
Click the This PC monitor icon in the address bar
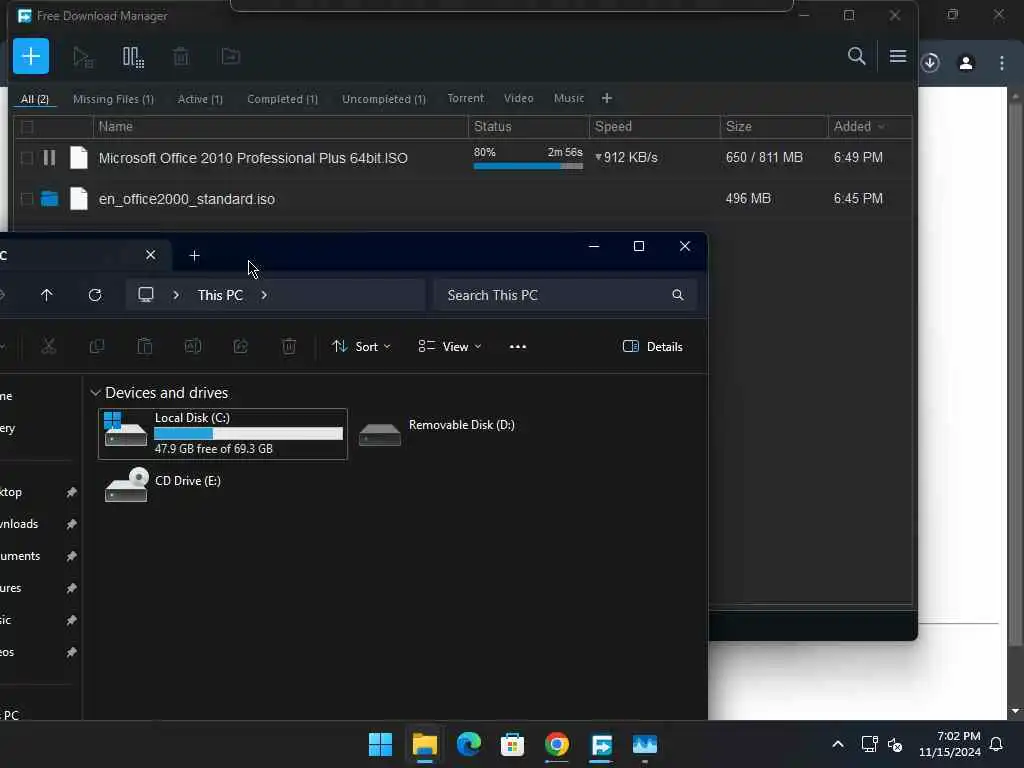coord(146,295)
